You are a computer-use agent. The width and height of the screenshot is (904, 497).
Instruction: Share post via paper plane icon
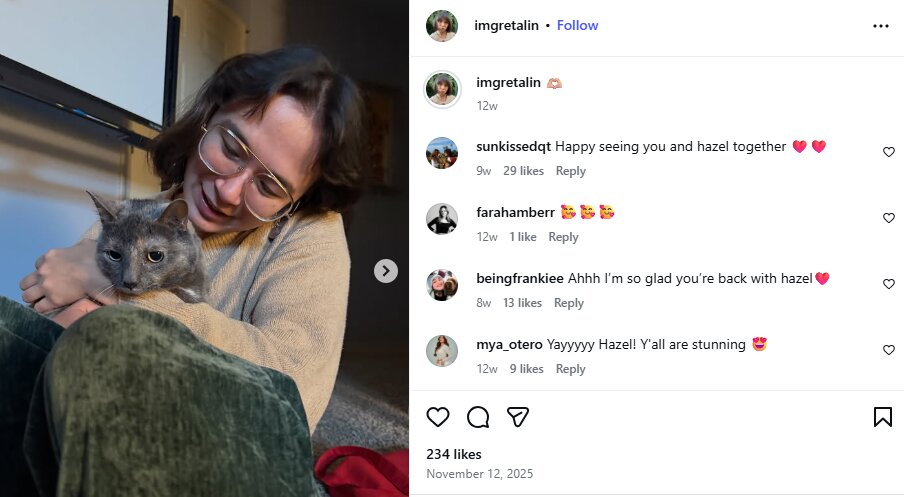pyautogui.click(x=517, y=417)
